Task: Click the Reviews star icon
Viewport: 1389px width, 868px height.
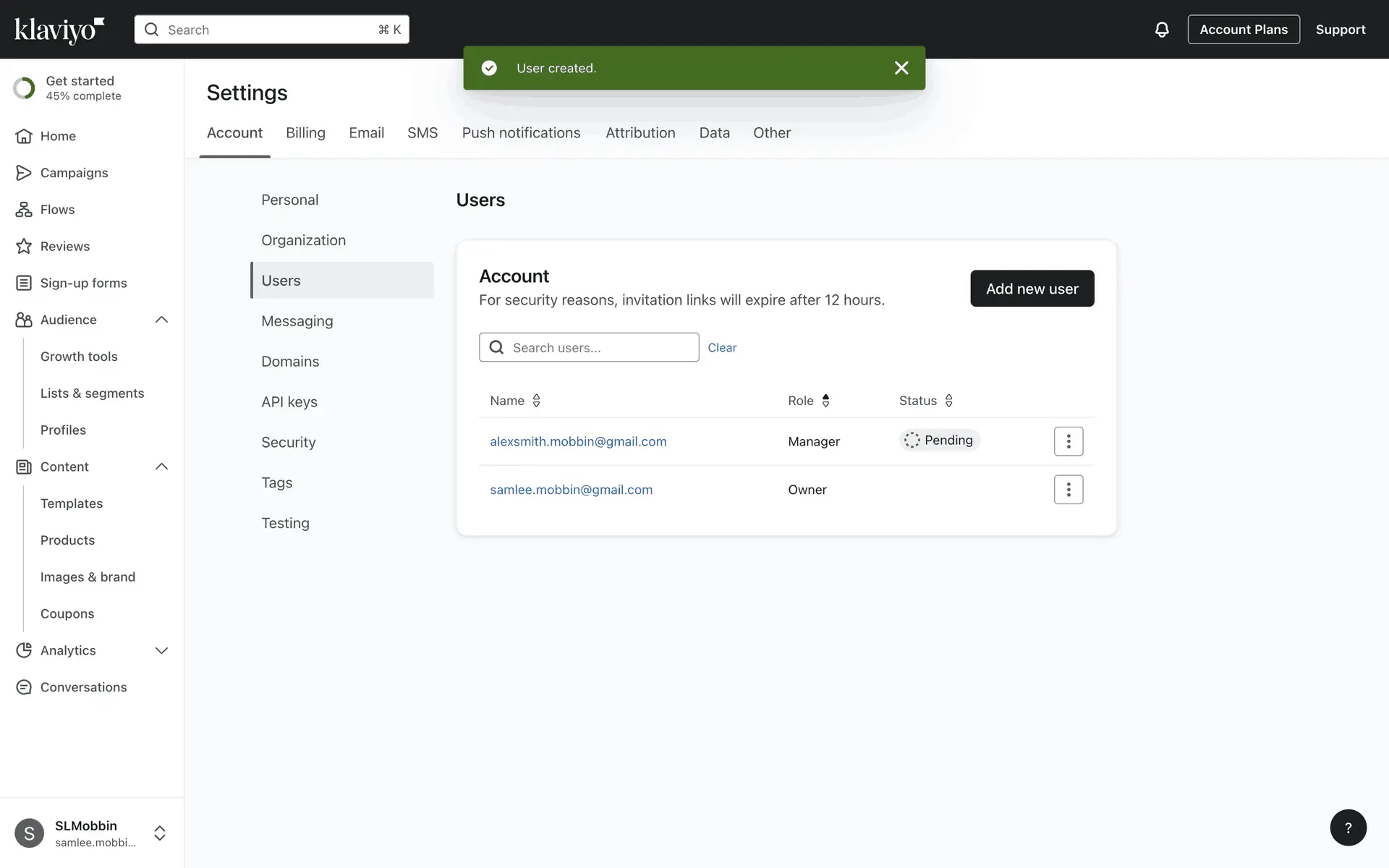Action: coord(24,247)
